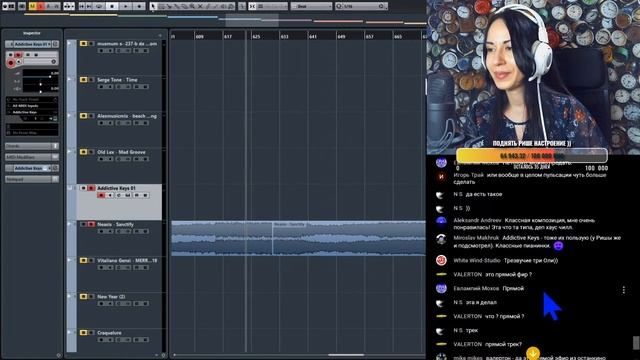Click the large record enable button in Inspector
640x360 pixels.
pos(11,63)
